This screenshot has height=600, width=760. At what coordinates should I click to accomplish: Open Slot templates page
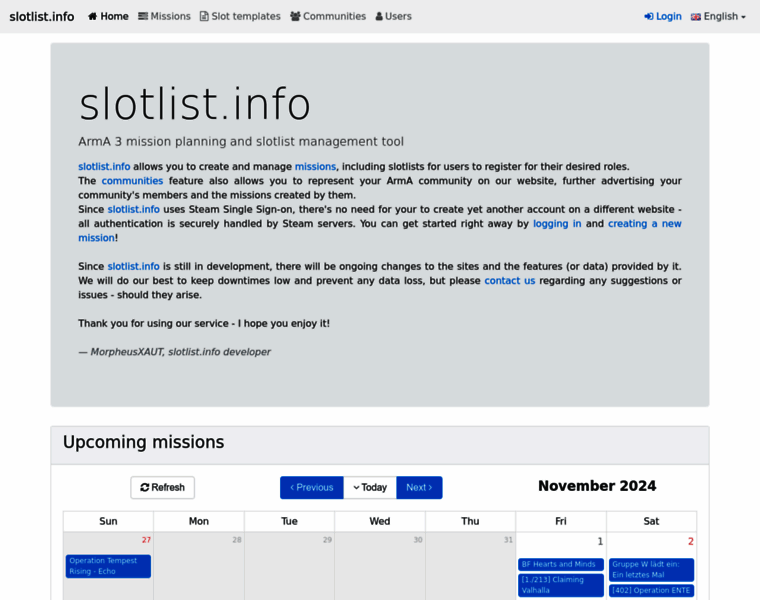coord(240,16)
